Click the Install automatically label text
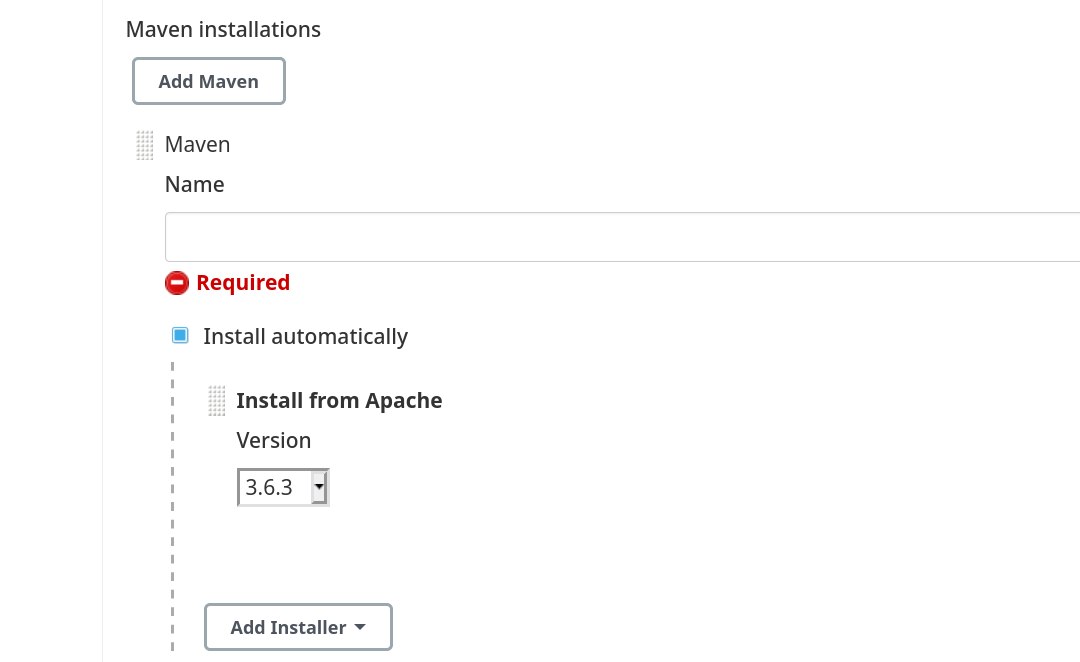The width and height of the screenshot is (1080, 662). click(305, 337)
